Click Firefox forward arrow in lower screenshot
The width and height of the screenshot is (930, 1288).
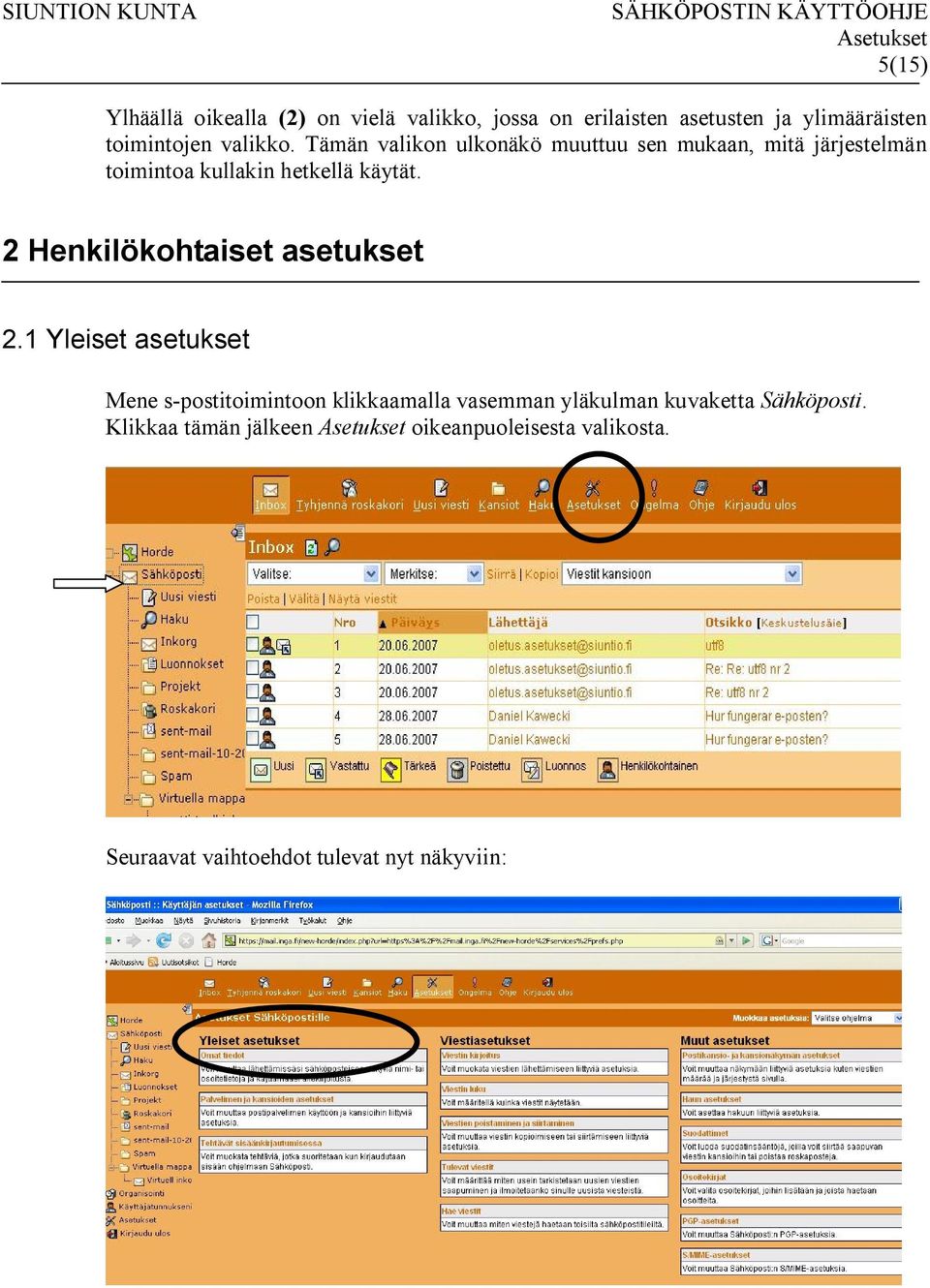tap(134, 940)
